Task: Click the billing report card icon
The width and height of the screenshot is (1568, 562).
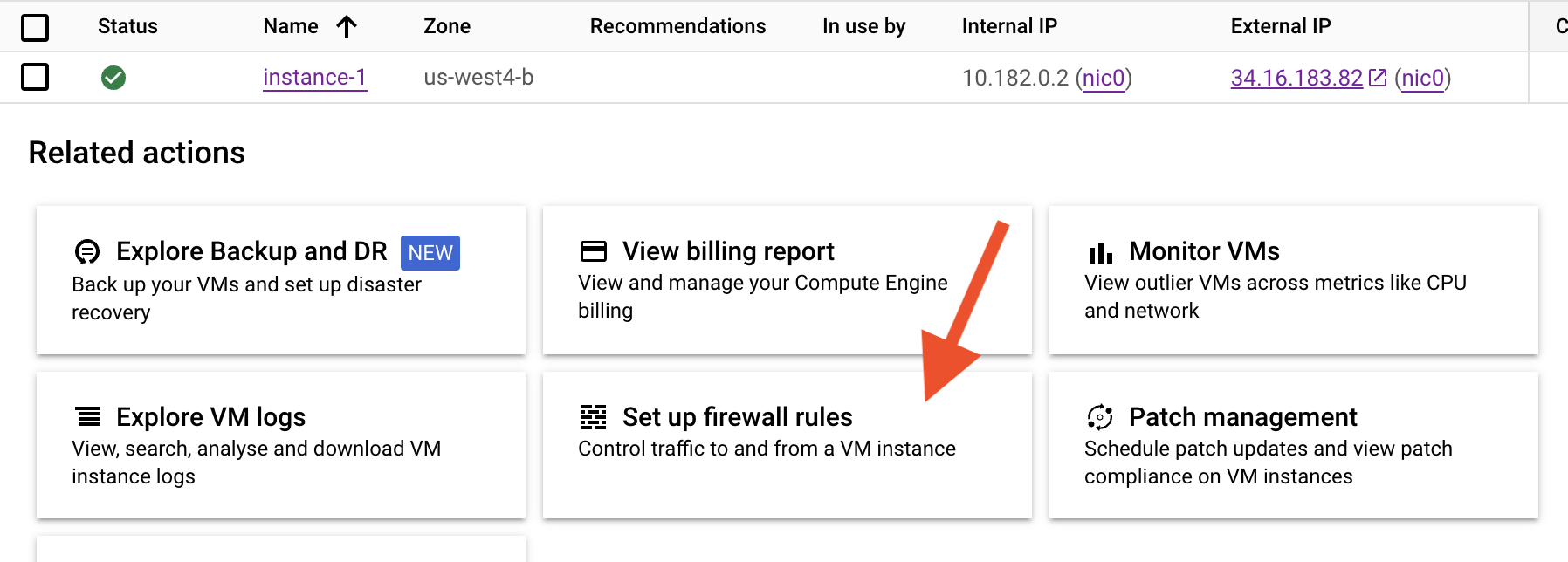Action: 594,251
